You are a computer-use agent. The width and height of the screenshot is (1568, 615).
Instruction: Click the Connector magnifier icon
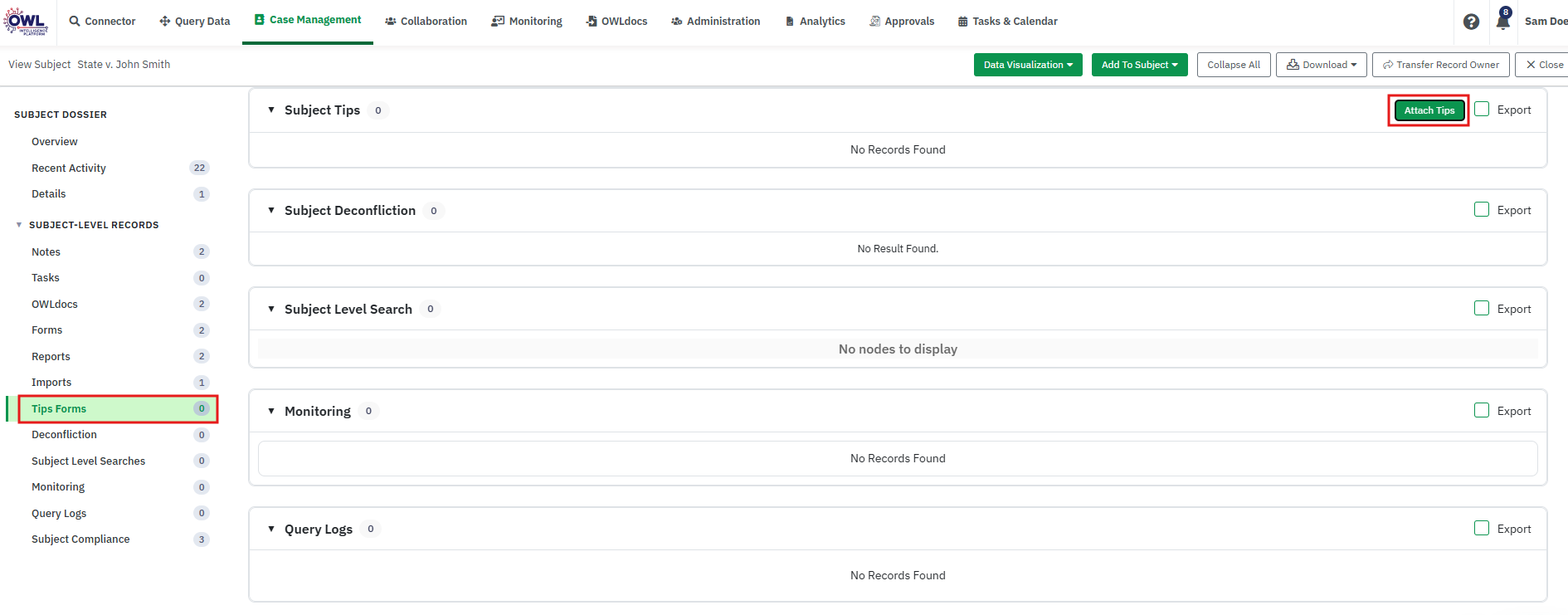pyautogui.click(x=75, y=21)
